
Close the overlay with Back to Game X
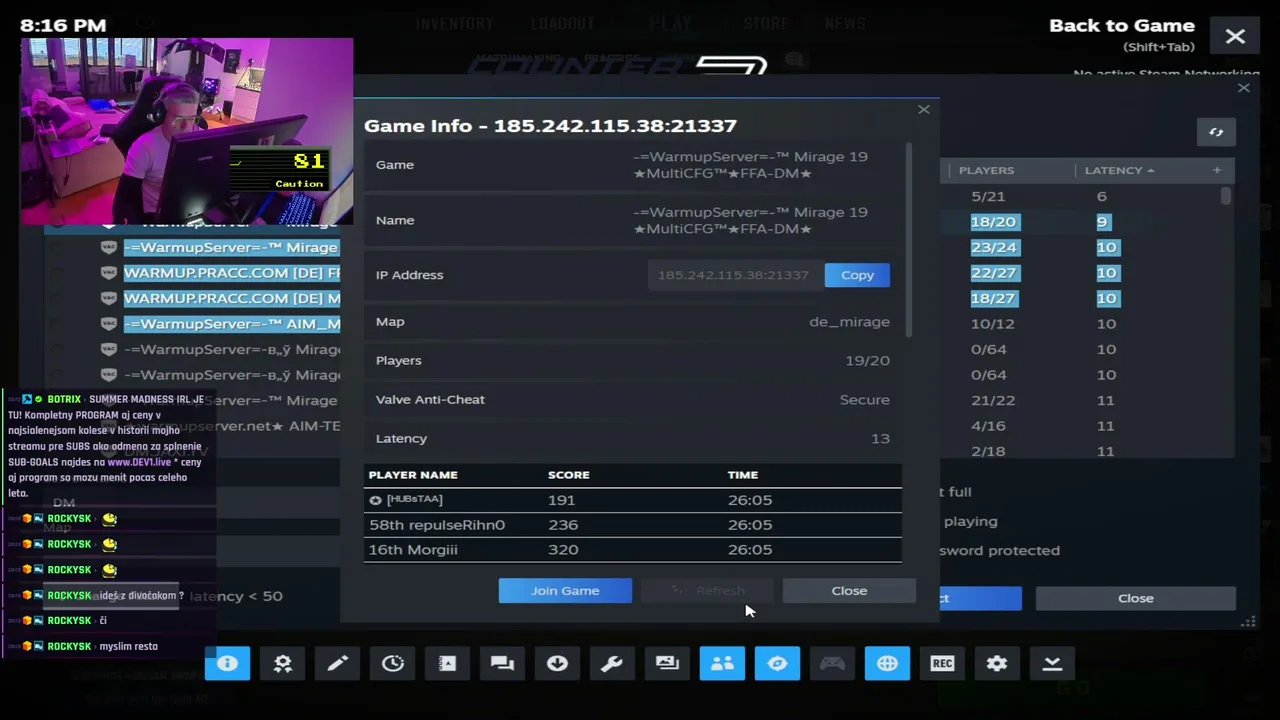[x=1235, y=37]
